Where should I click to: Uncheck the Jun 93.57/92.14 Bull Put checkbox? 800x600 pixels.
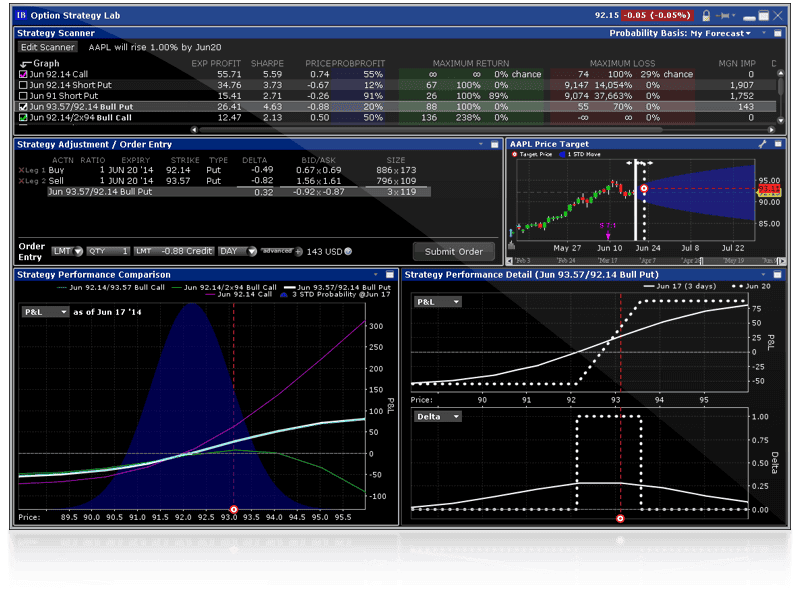click(x=23, y=107)
